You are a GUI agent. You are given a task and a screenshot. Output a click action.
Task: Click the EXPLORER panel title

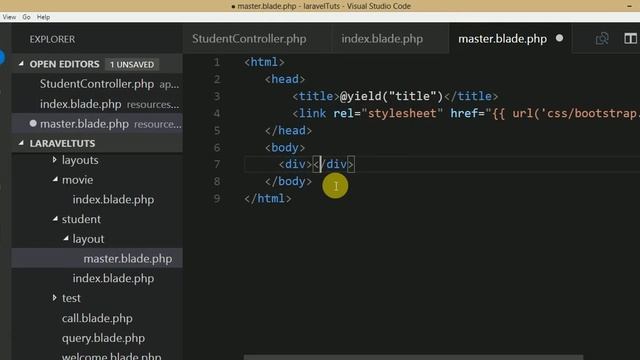pyautogui.click(x=52, y=39)
